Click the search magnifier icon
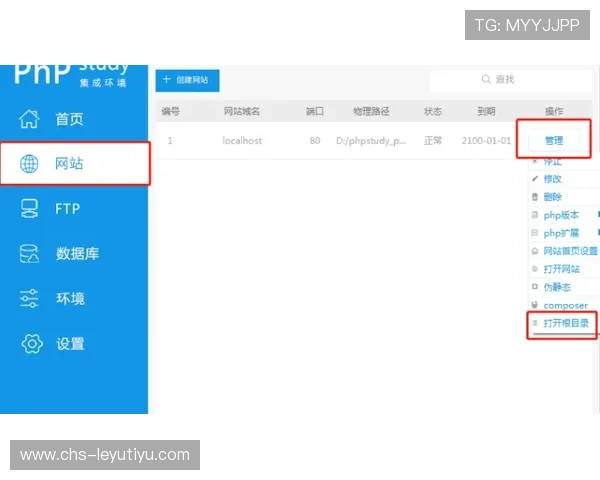 [486, 79]
